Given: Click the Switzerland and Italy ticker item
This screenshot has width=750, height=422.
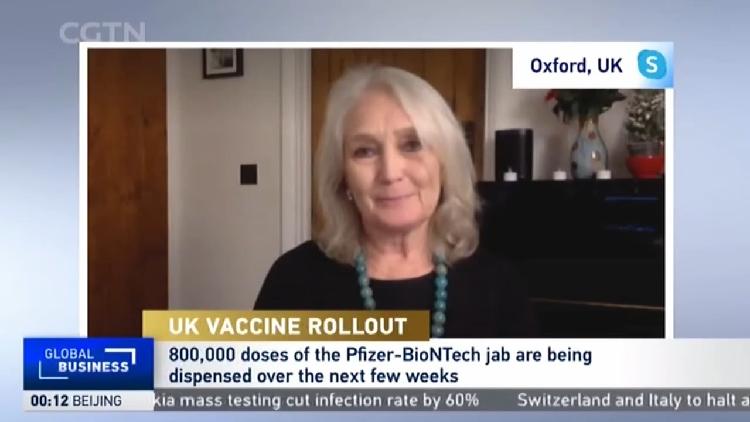Looking at the screenshot, I should point(633,400).
